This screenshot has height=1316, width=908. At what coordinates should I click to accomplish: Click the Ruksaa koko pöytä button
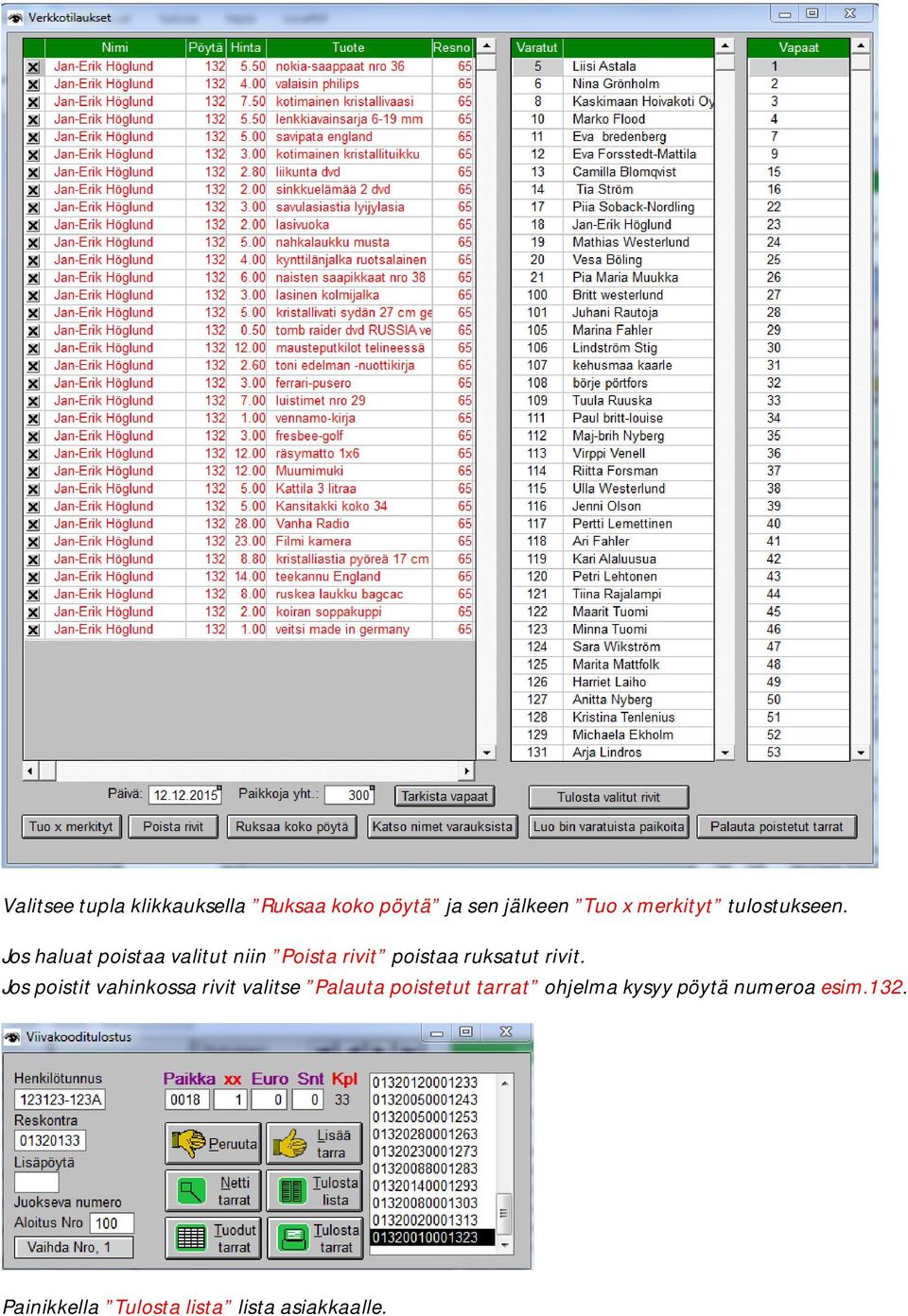[x=292, y=826]
